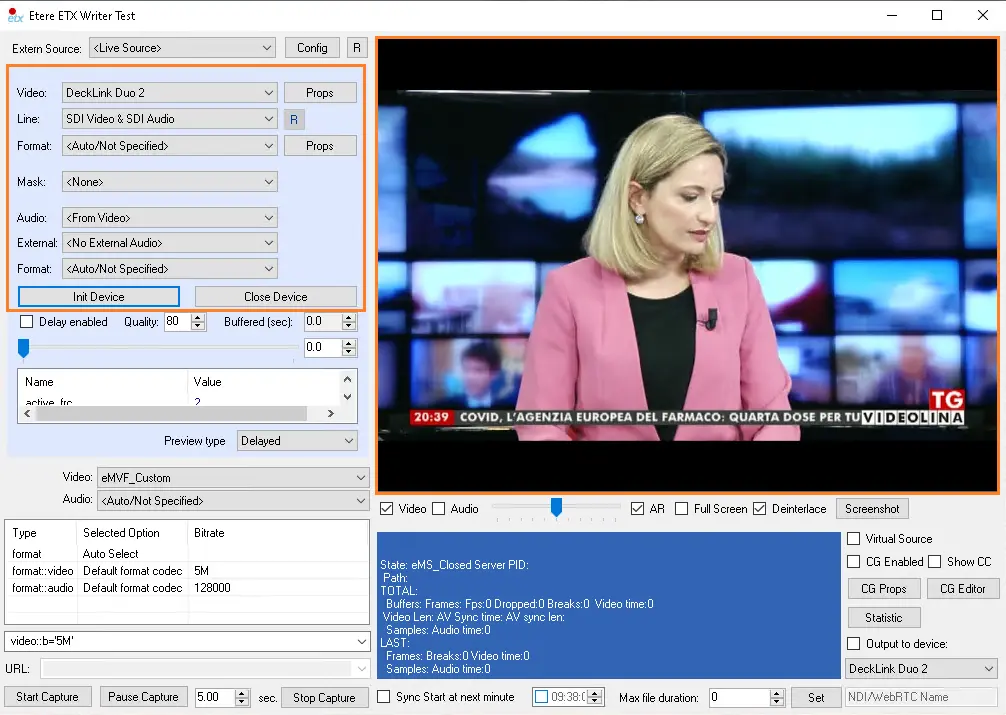Expand the Mask dropdown
This screenshot has height=715, width=1006.
168,182
